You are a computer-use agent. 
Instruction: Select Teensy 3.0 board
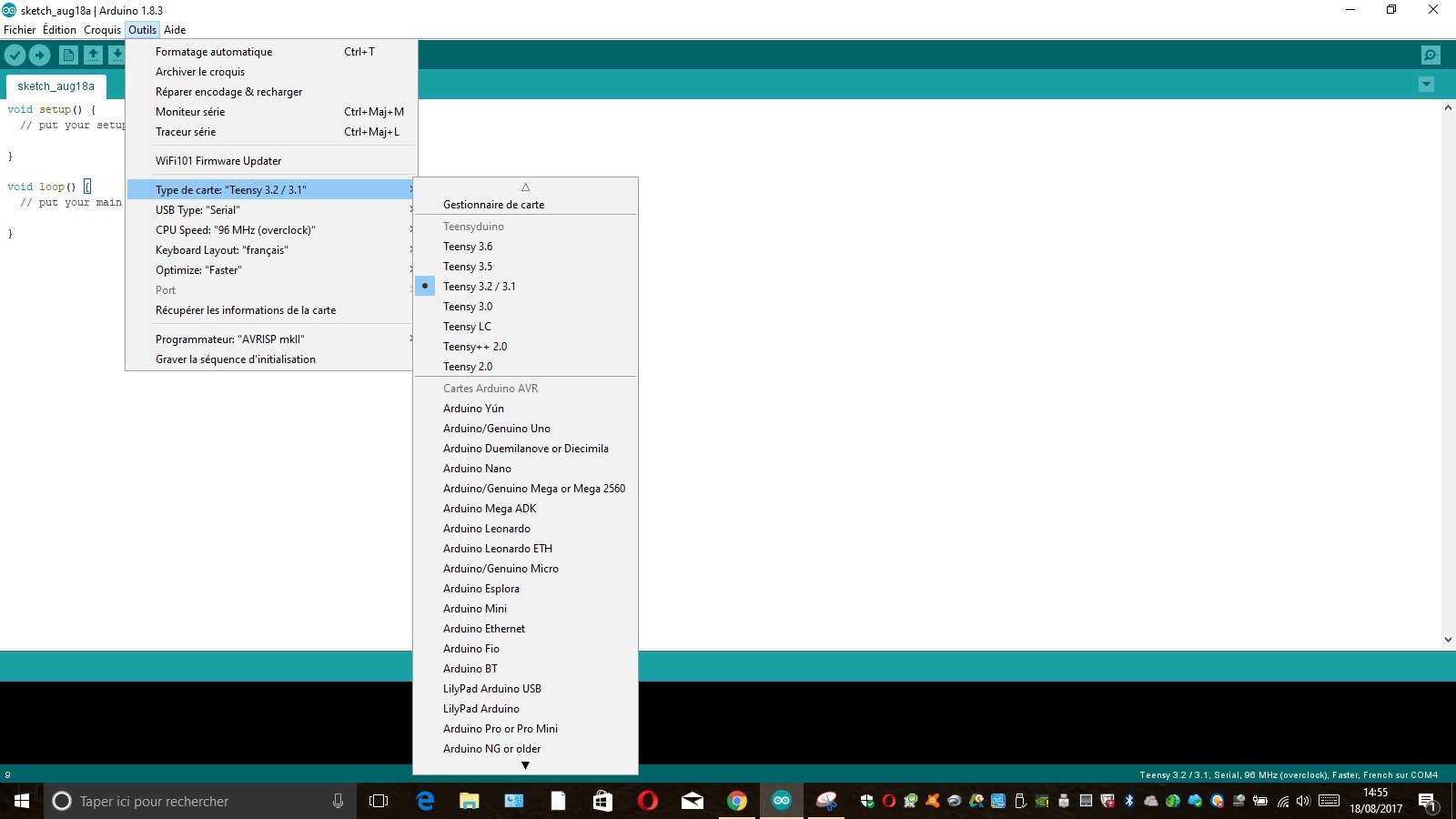(x=525, y=307)
